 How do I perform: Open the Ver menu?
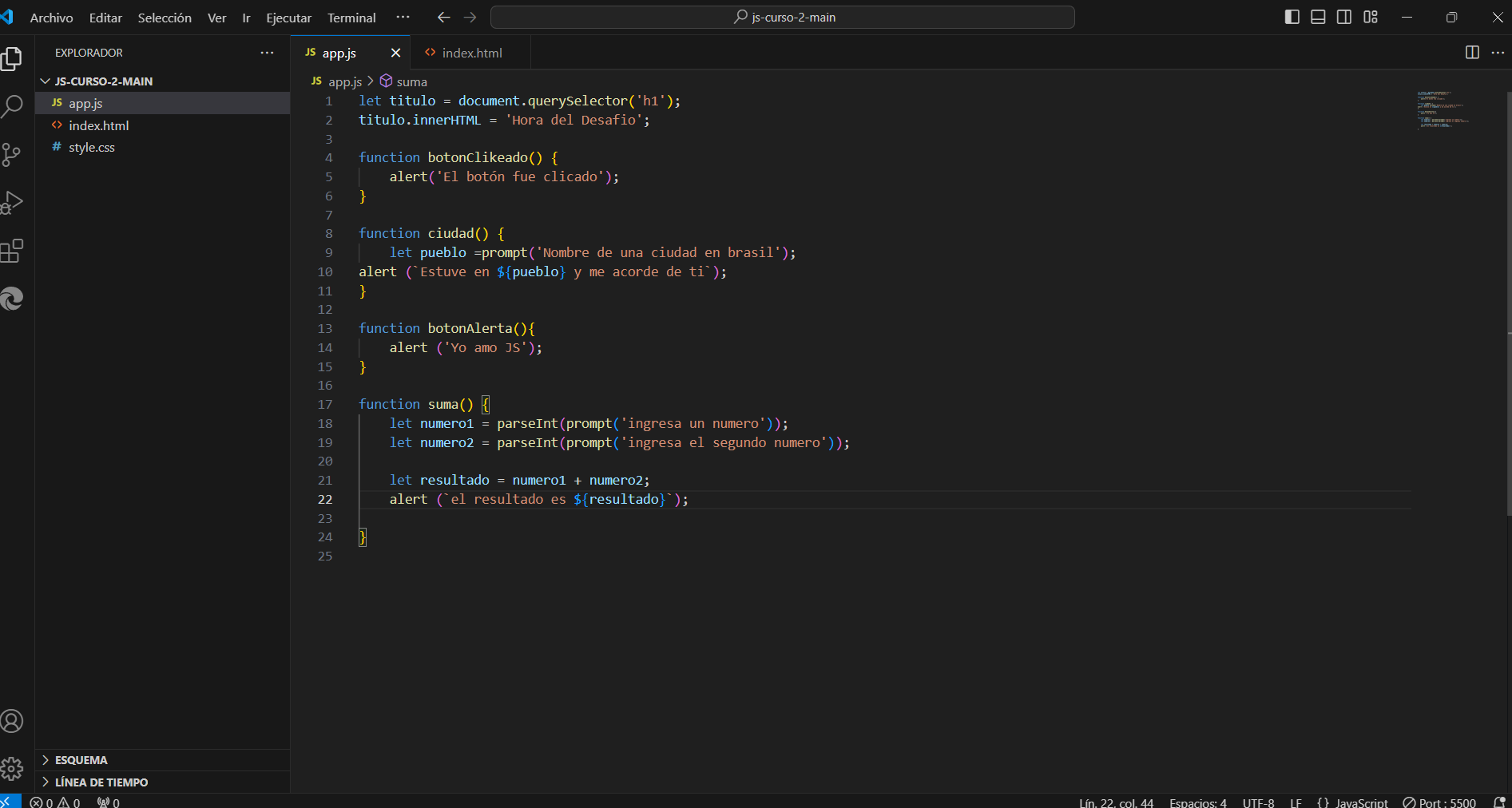216,18
